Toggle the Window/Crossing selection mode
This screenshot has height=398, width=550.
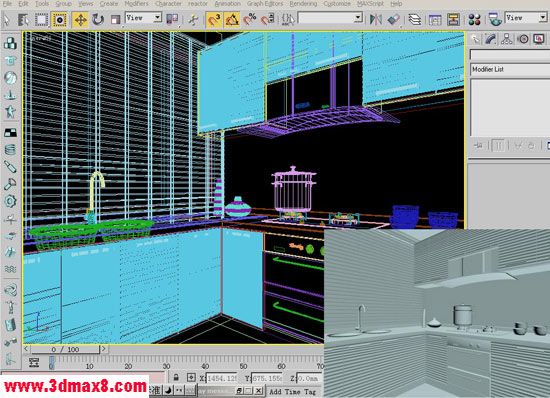59,20
